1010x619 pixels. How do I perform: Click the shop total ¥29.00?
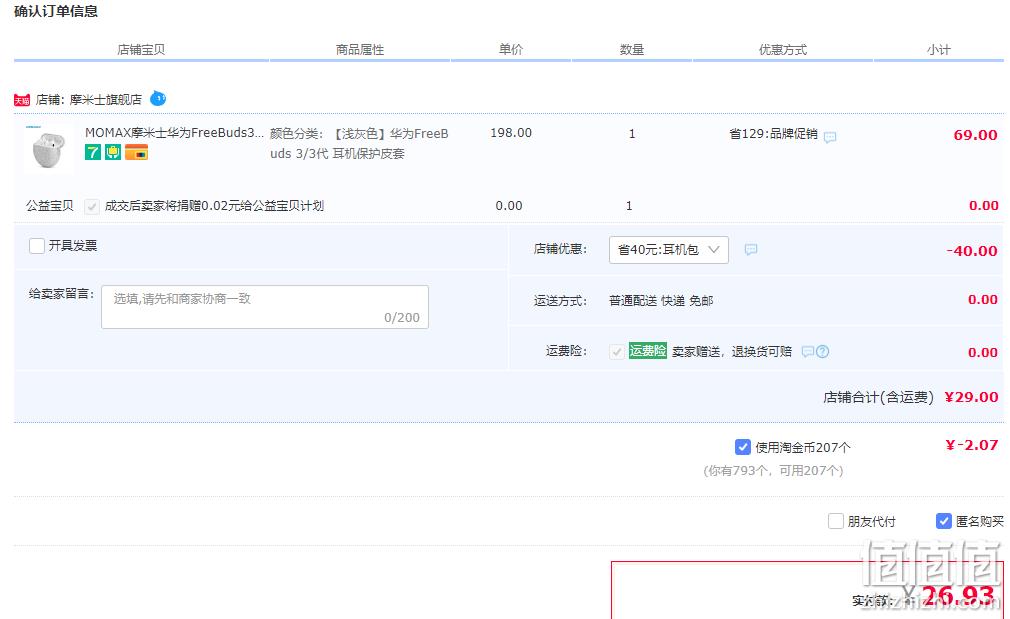pos(971,397)
